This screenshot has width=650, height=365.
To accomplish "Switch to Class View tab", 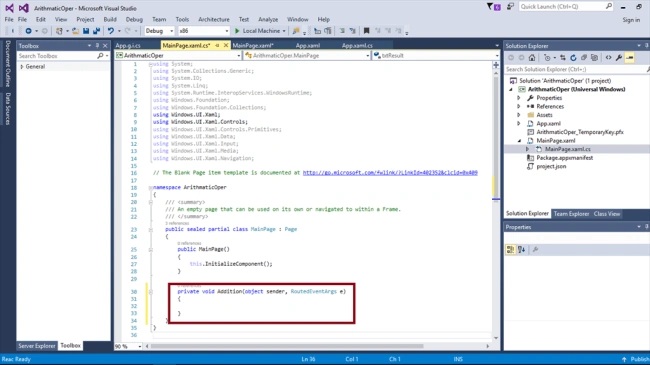I will coord(607,214).
